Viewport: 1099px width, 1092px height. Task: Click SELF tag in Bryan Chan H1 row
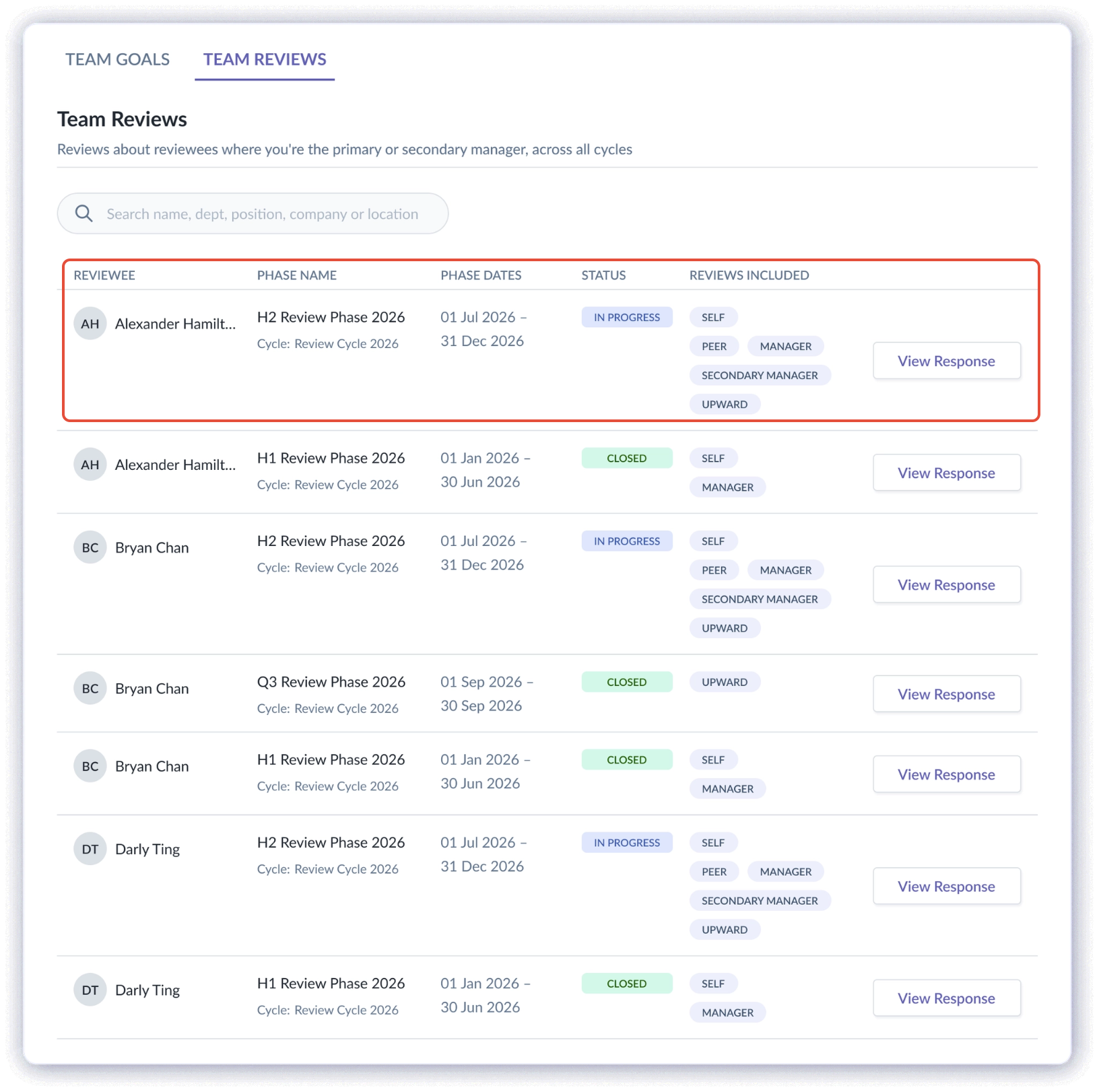713,759
